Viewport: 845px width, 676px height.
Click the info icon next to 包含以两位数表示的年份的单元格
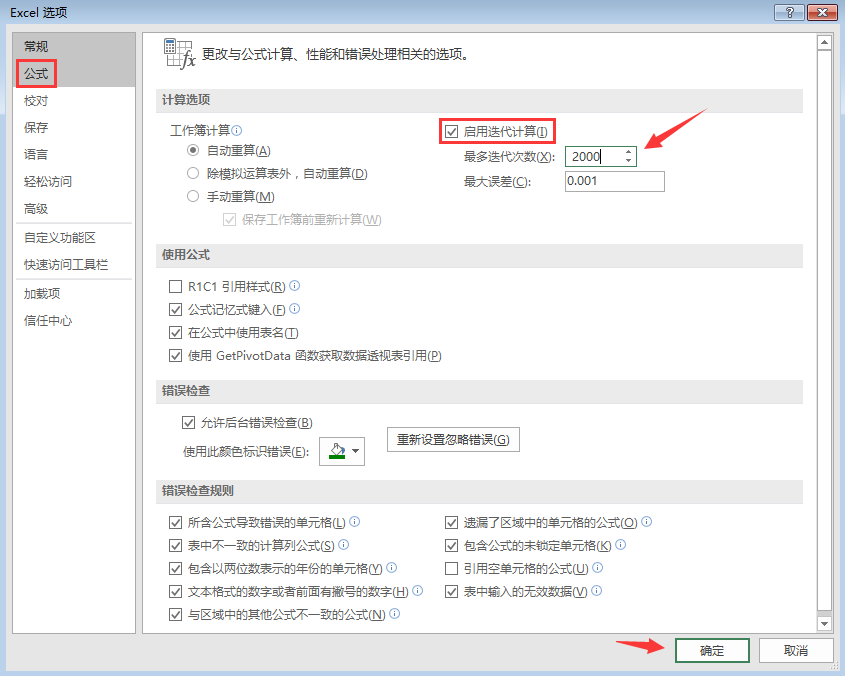(392, 567)
